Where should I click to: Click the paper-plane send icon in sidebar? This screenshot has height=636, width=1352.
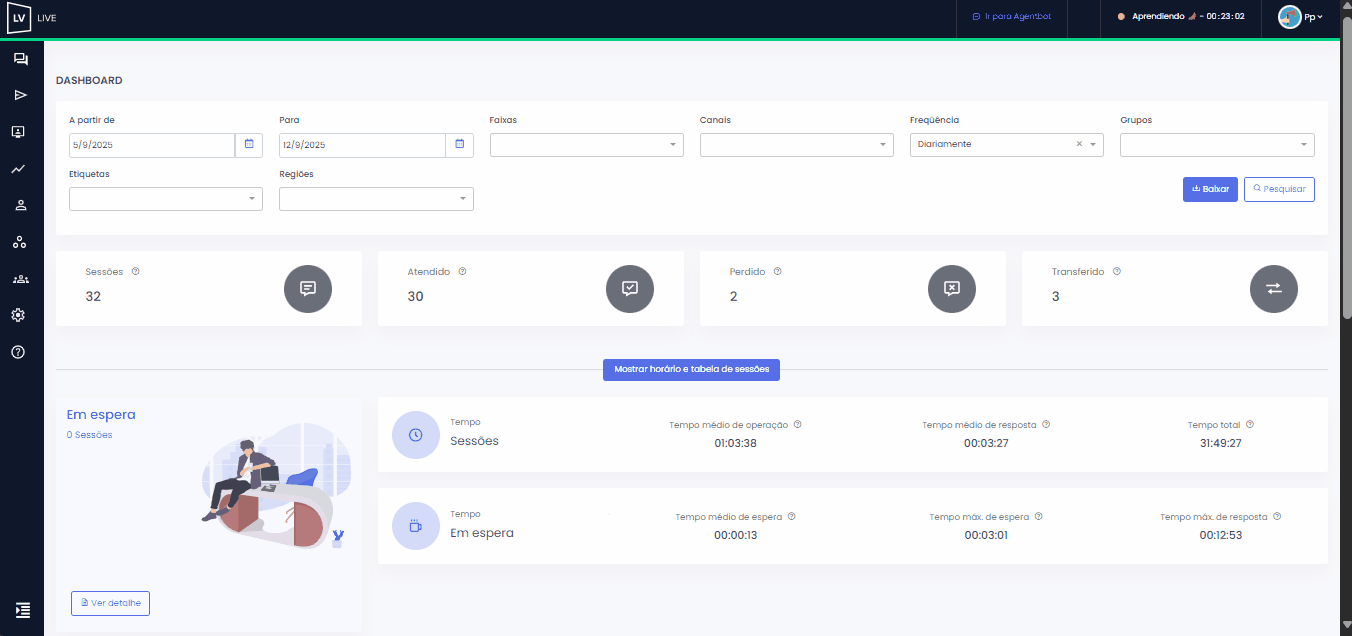click(x=20, y=95)
